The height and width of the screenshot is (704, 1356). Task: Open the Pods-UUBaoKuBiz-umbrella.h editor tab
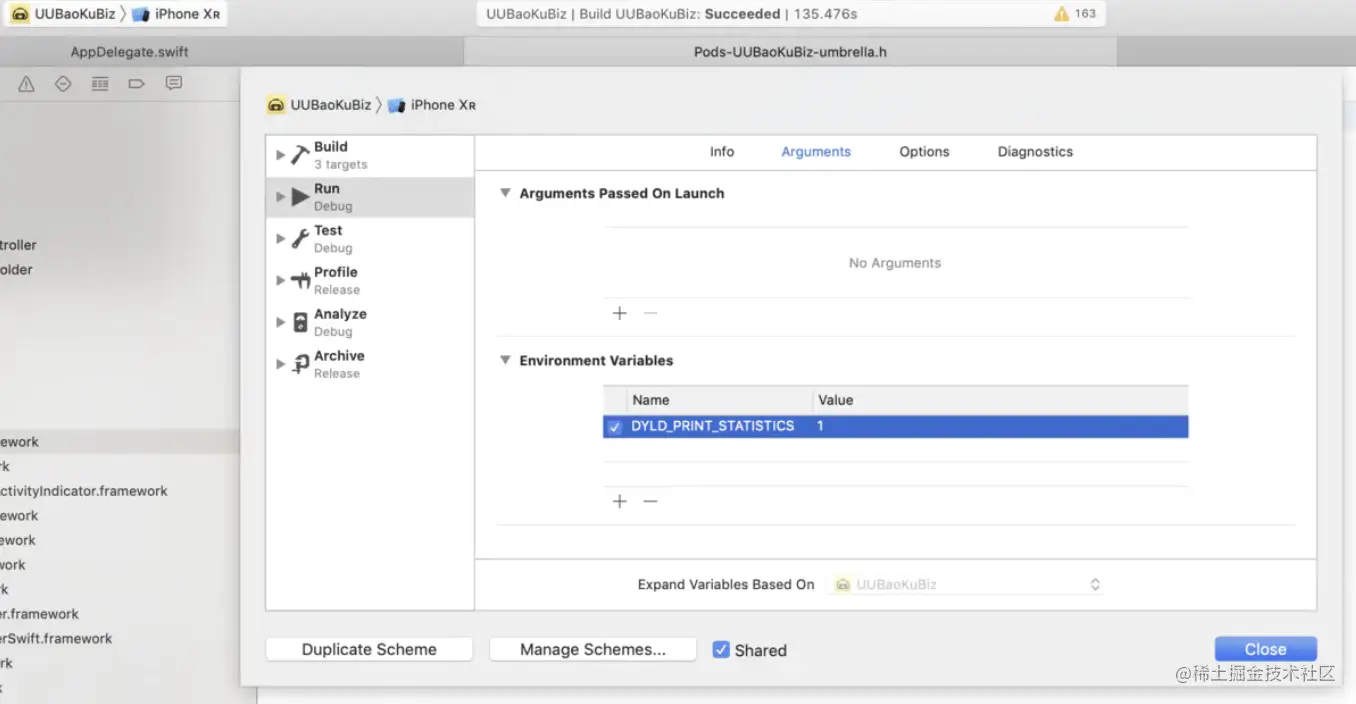[x=790, y=52]
